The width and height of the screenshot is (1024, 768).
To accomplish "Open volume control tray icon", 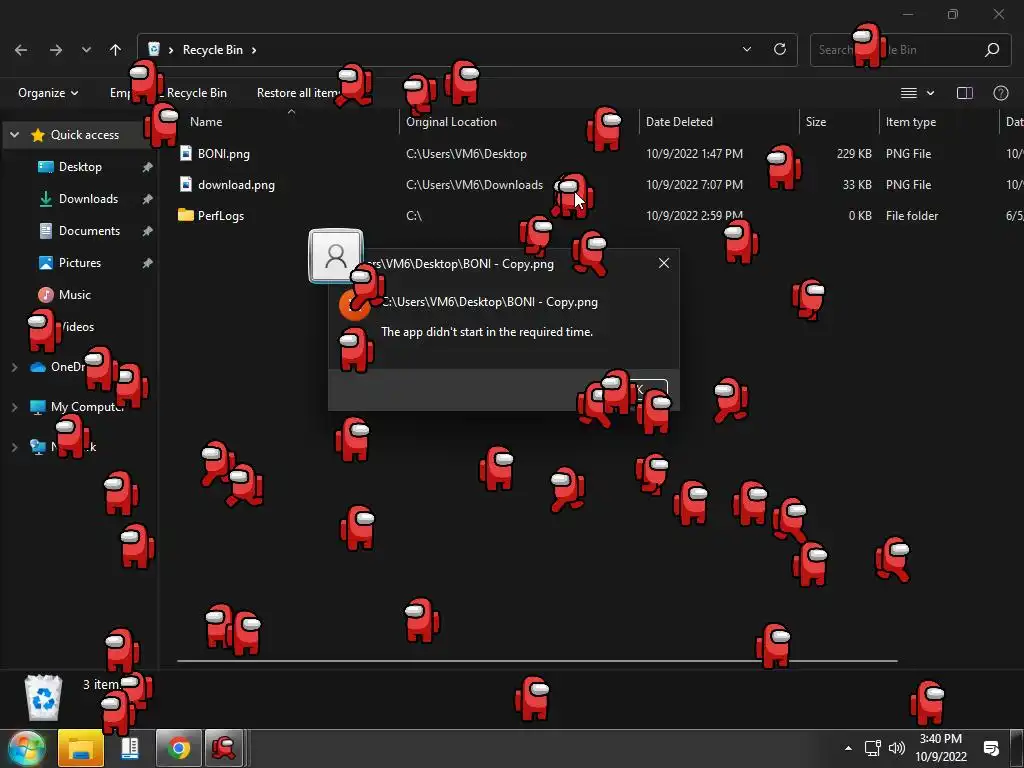I will [x=897, y=748].
